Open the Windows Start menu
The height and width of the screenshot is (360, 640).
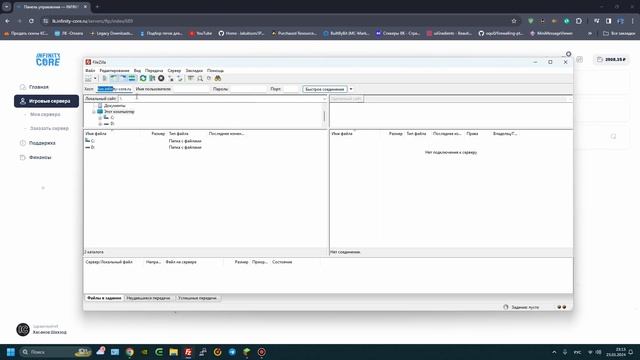click(11, 352)
